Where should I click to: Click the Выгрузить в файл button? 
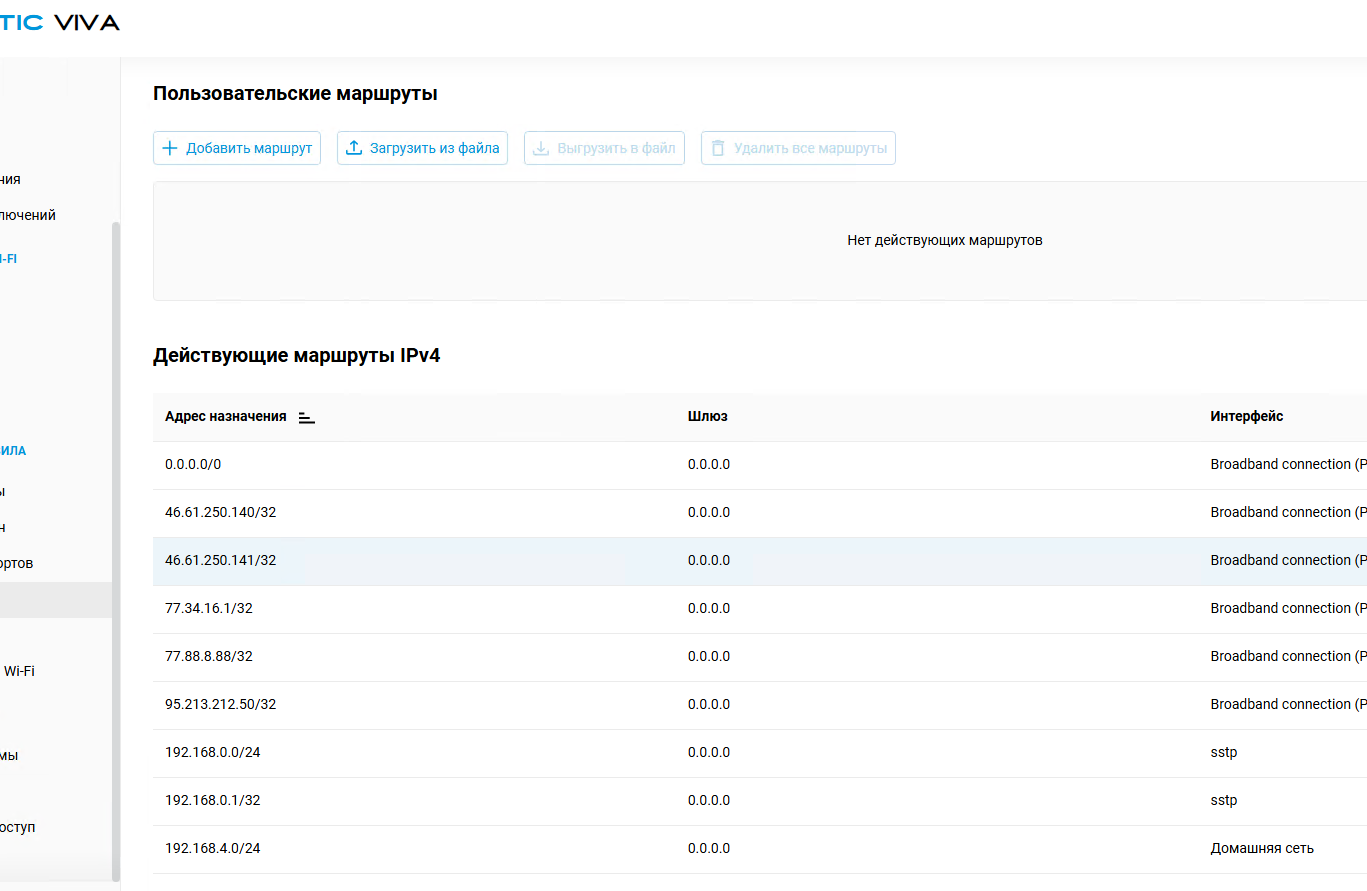(x=604, y=148)
